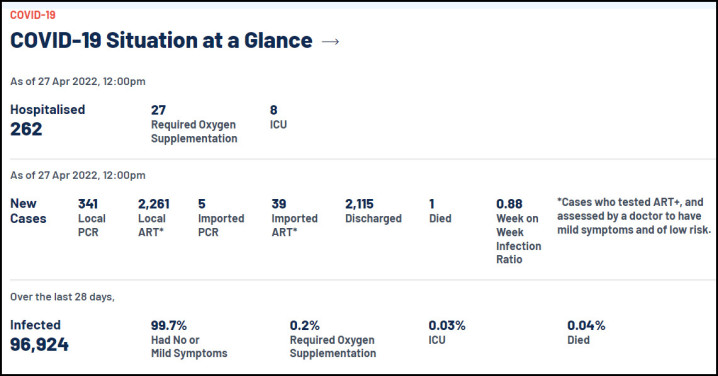Click the 1 Died figure

440,211
